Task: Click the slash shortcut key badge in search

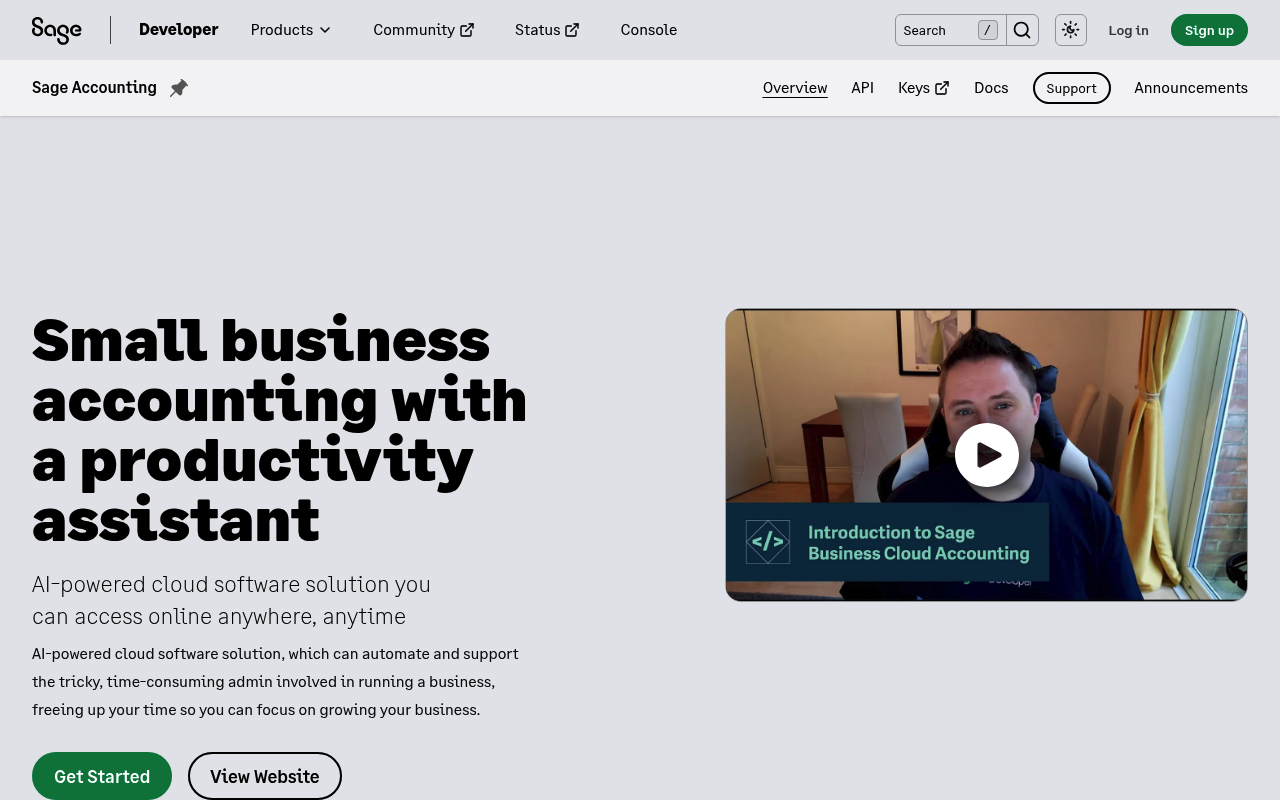Action: 988,30
